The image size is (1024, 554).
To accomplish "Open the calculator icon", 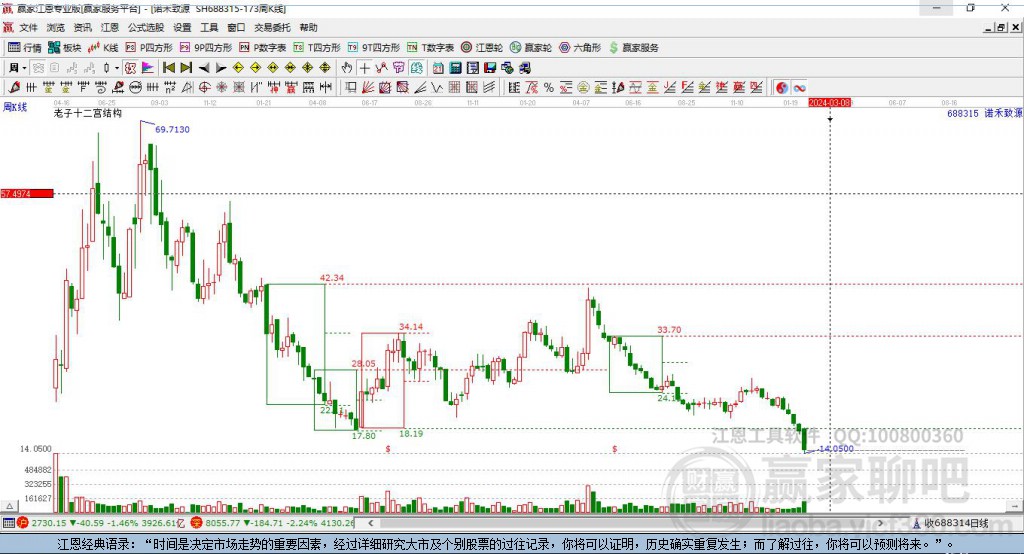I will coord(456,68).
